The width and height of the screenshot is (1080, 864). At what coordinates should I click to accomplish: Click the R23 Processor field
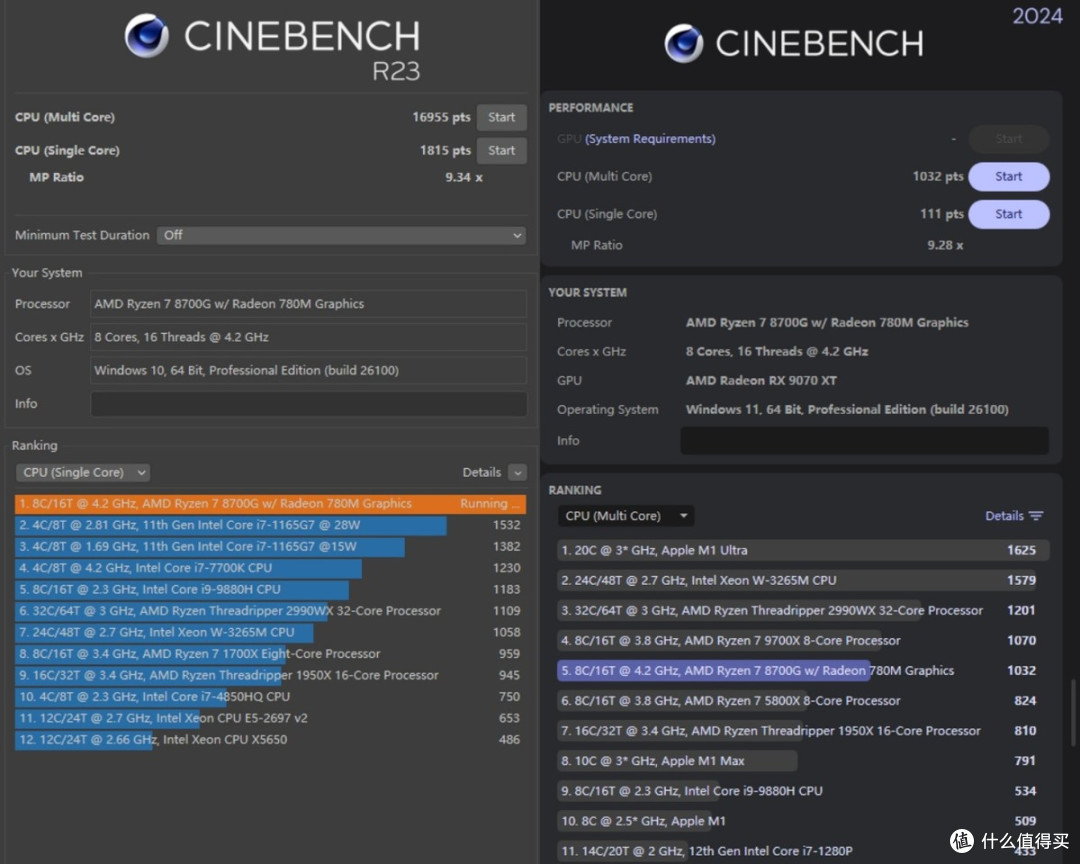tap(309, 304)
